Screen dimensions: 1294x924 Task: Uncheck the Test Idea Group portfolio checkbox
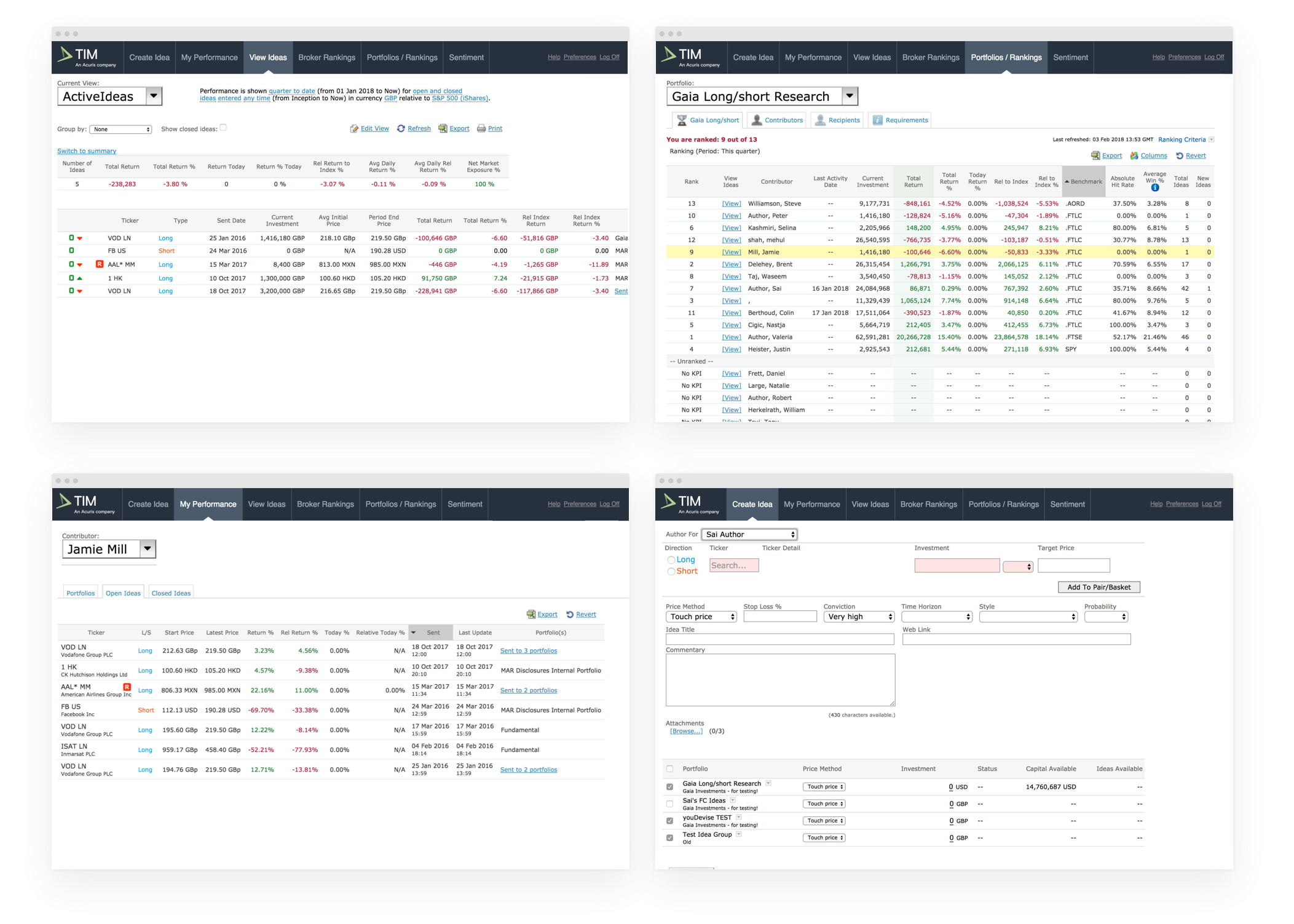click(670, 838)
